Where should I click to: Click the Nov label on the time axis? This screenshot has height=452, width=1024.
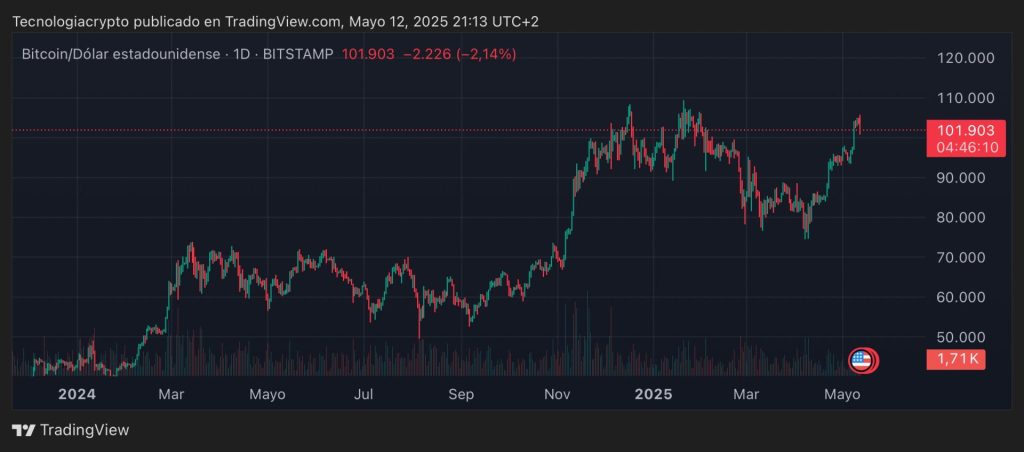557,394
